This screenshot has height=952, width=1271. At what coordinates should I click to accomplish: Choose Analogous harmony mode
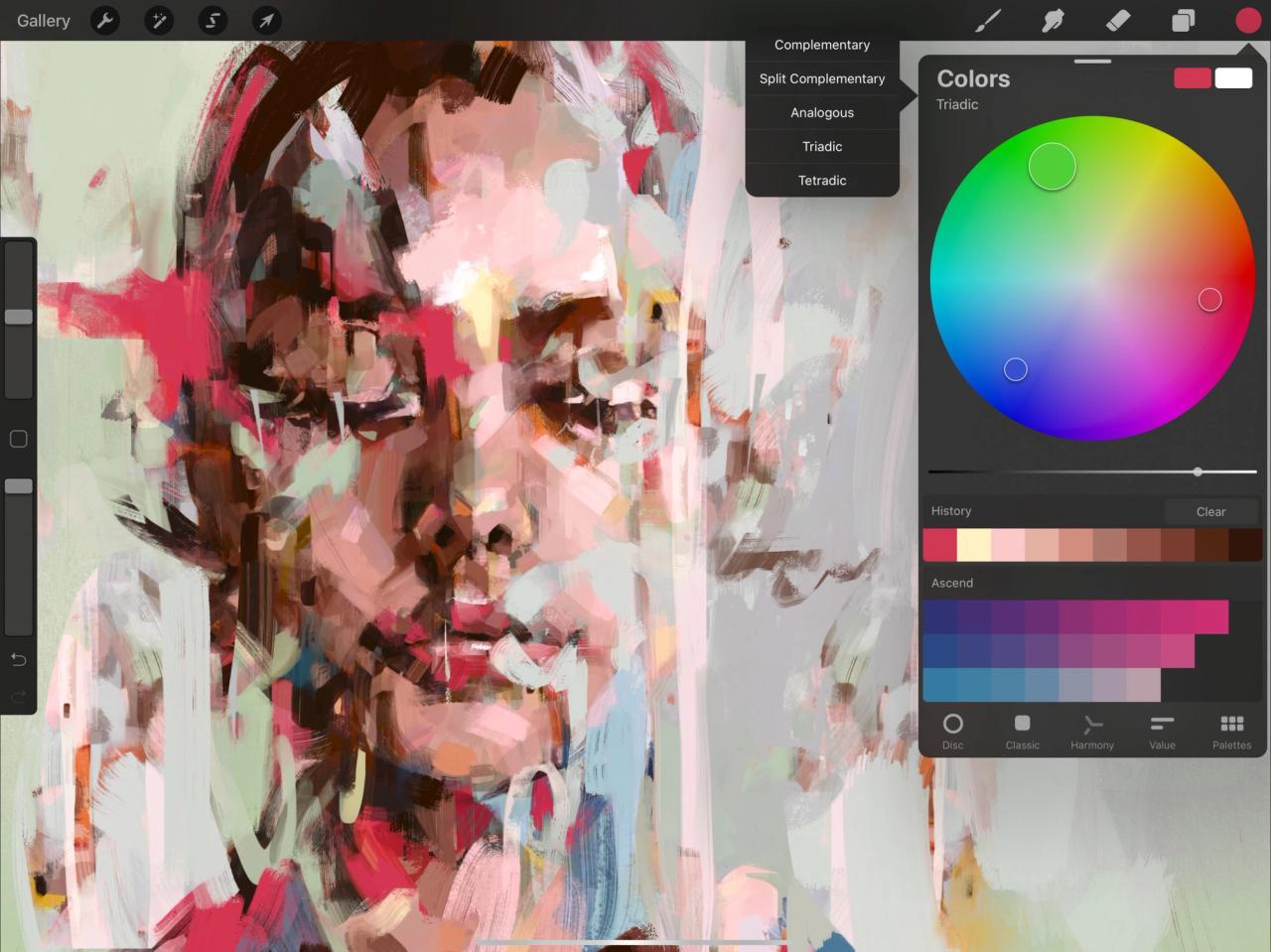[822, 112]
